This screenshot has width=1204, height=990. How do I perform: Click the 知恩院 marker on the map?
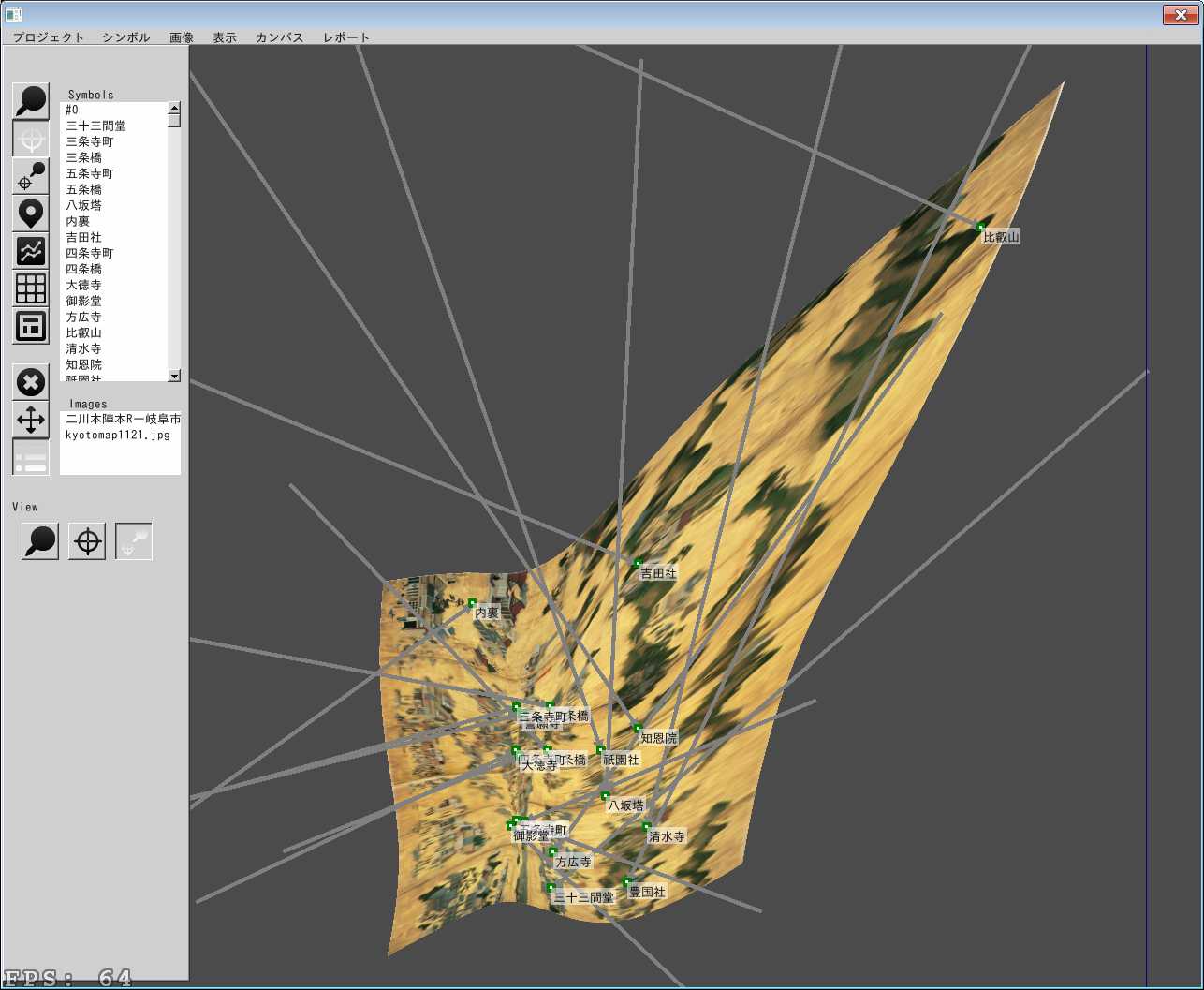638,728
